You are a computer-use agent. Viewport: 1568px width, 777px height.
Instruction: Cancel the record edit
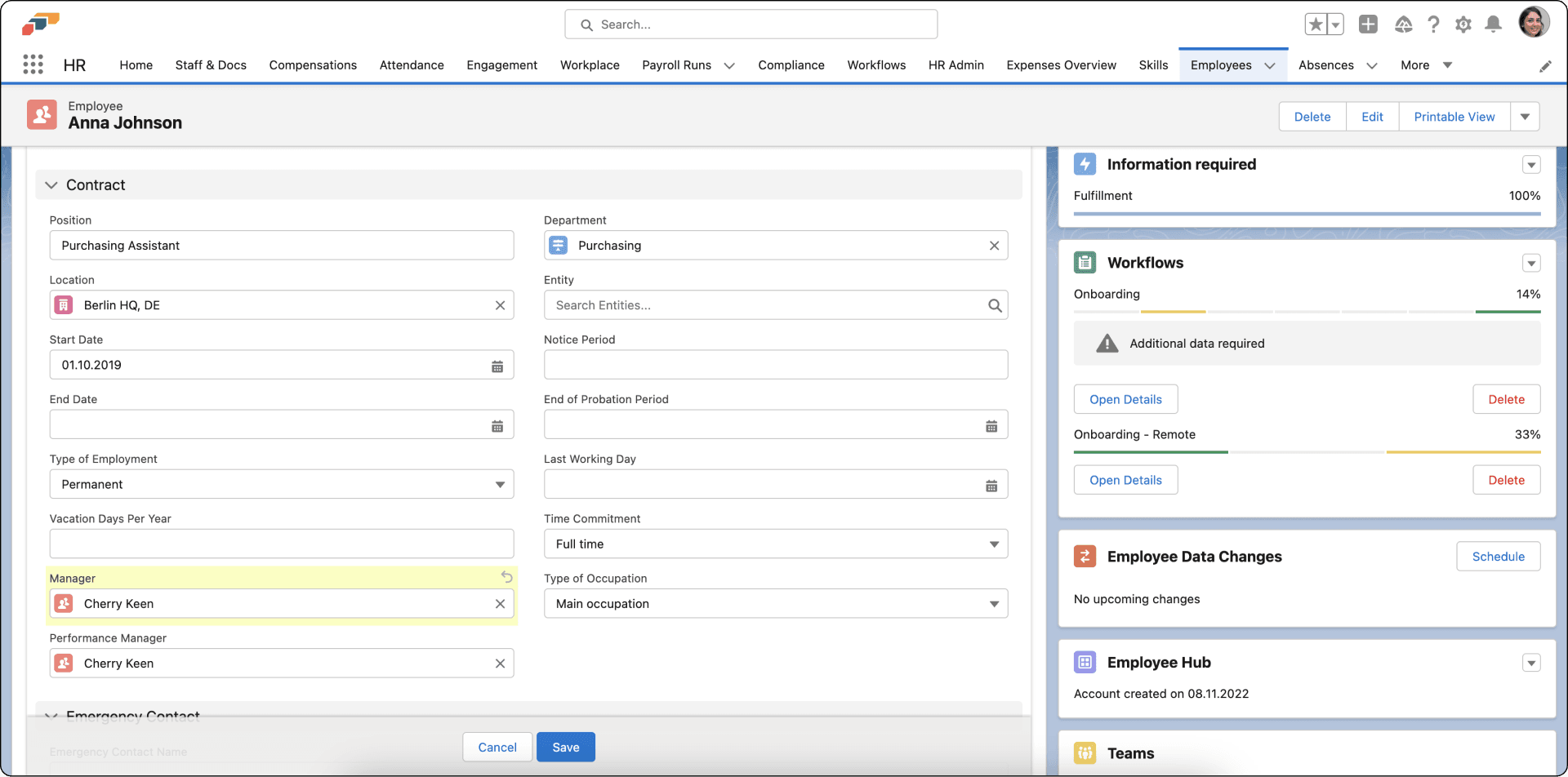tap(497, 747)
